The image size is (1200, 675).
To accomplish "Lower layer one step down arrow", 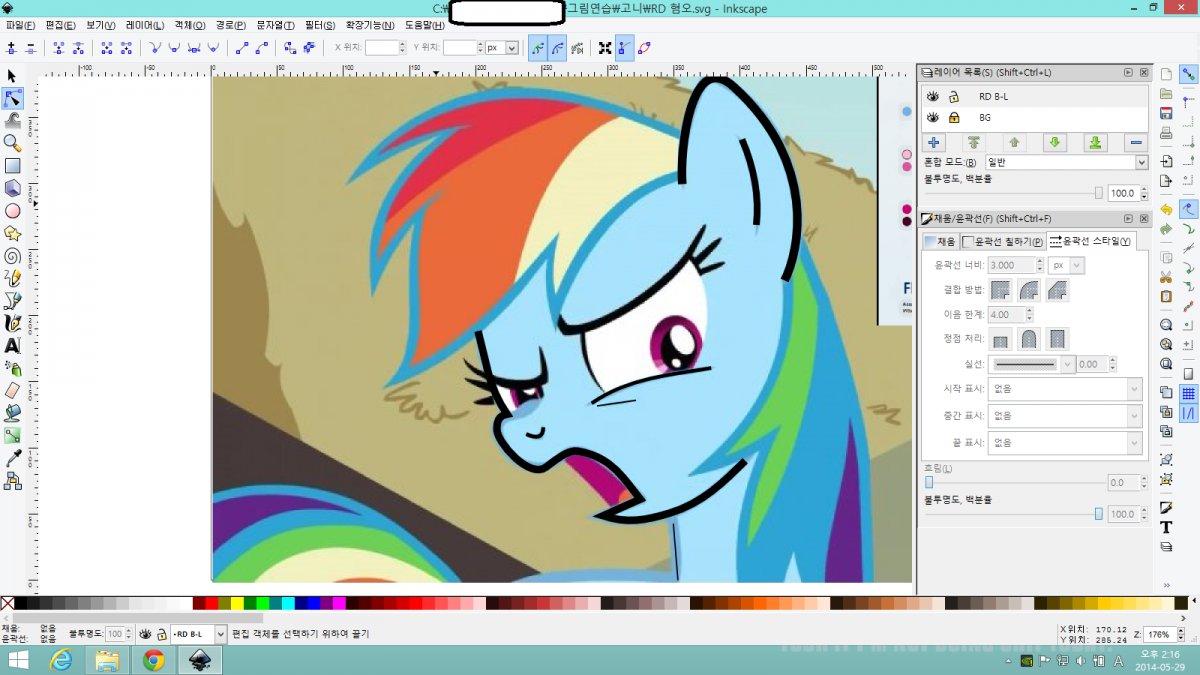I will point(1055,143).
